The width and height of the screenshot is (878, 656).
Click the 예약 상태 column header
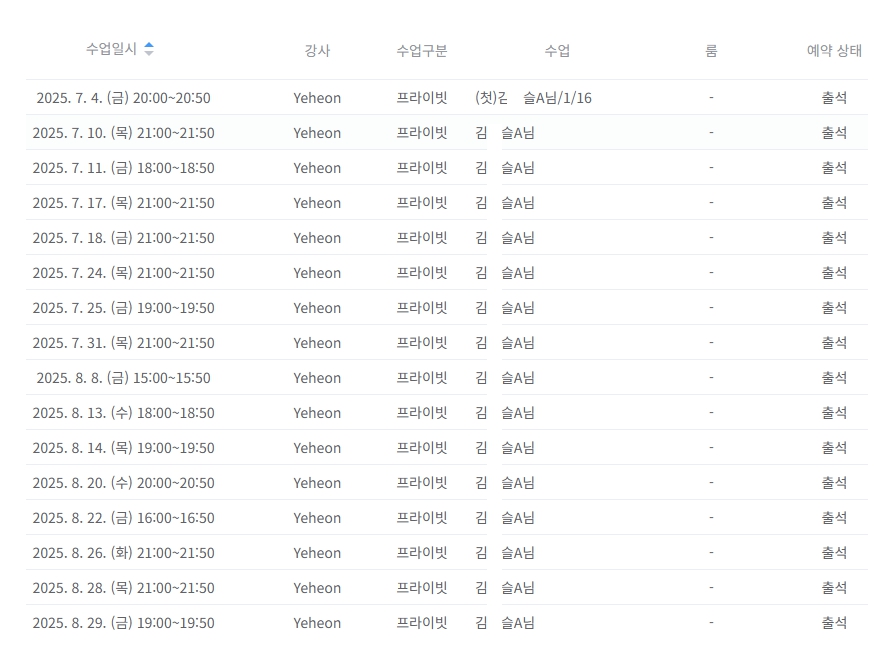click(833, 51)
